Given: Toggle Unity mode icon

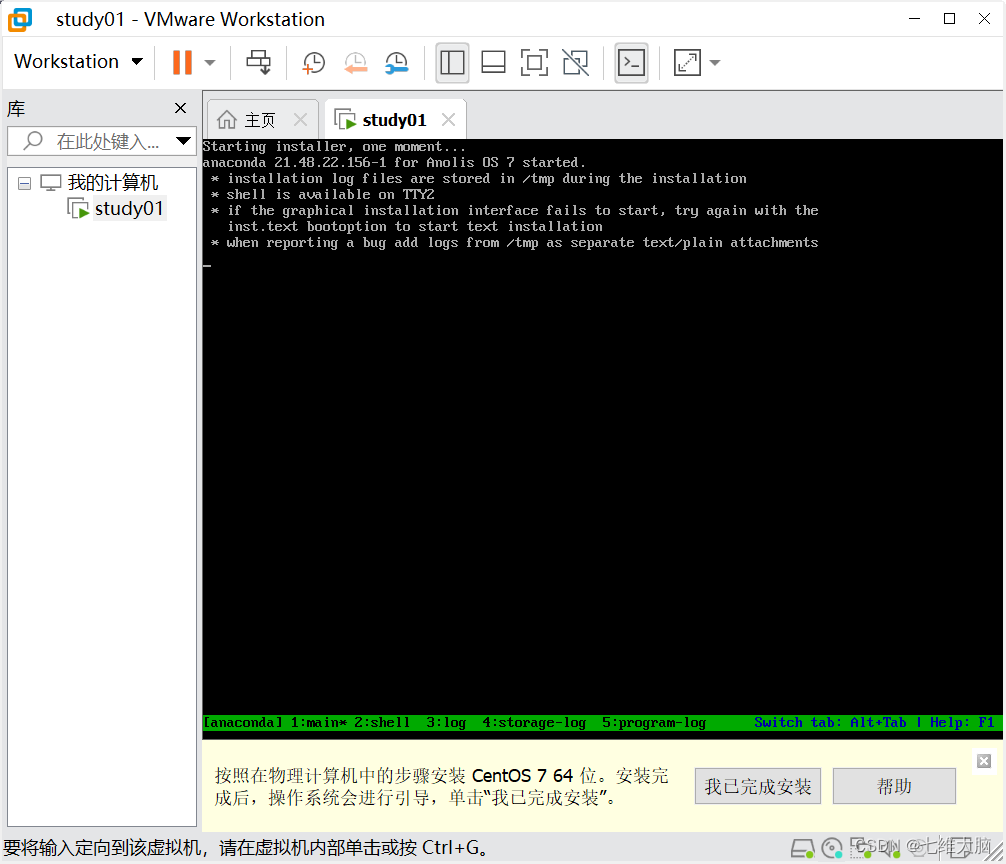Looking at the screenshot, I should [x=575, y=63].
